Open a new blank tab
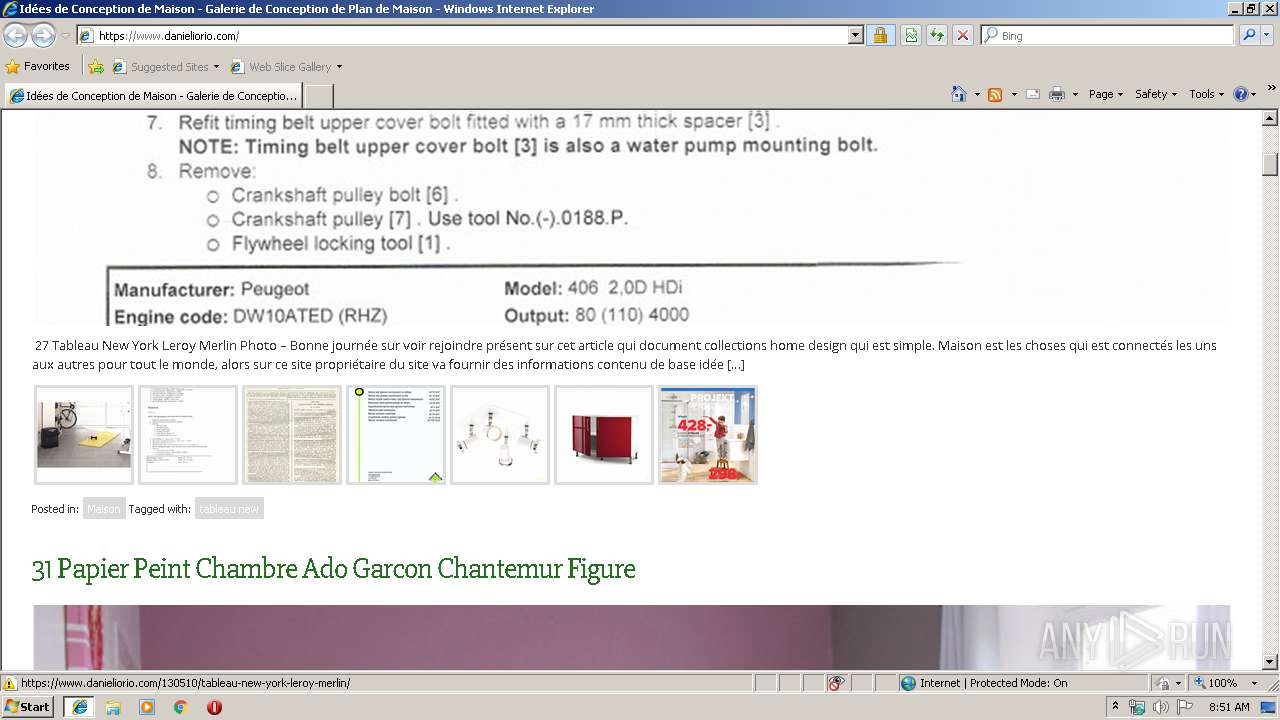 (x=319, y=96)
